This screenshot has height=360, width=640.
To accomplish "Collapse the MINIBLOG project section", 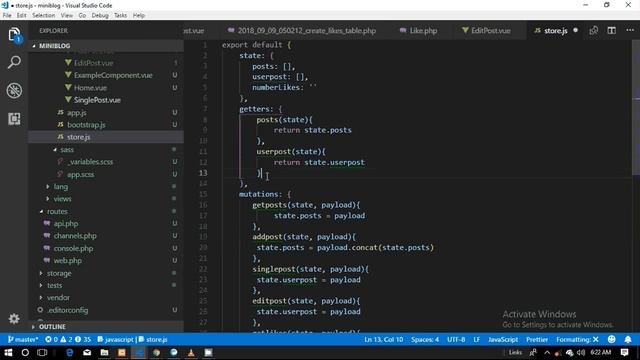I will click(x=55, y=46).
